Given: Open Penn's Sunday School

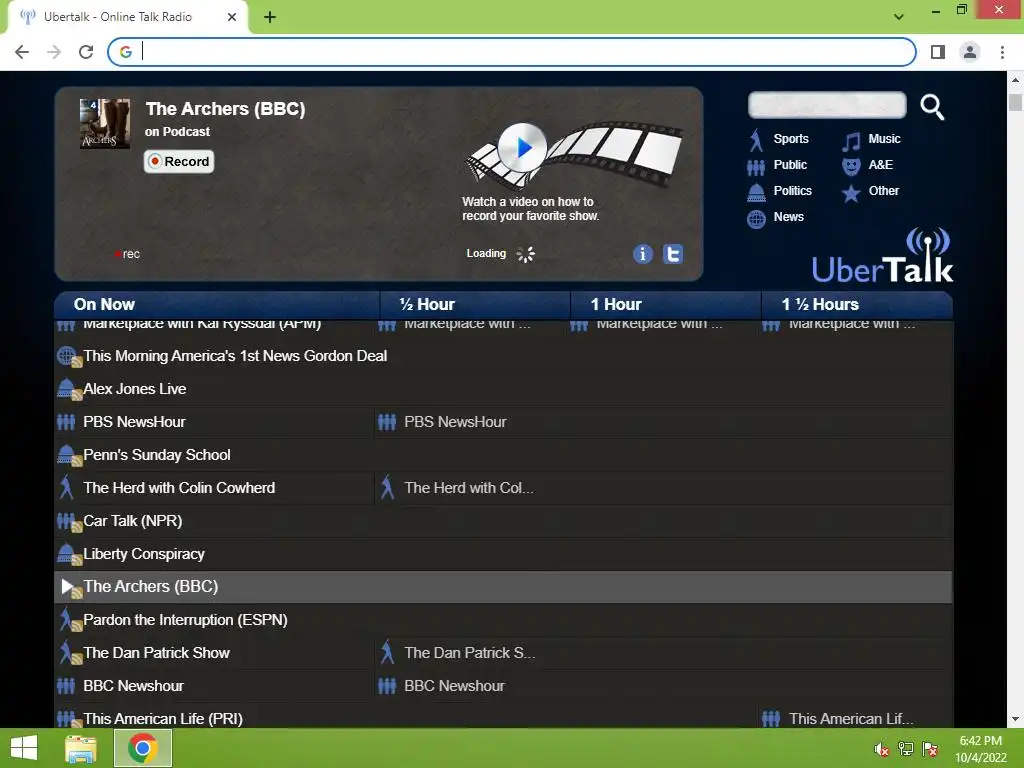Looking at the screenshot, I should (x=157, y=455).
